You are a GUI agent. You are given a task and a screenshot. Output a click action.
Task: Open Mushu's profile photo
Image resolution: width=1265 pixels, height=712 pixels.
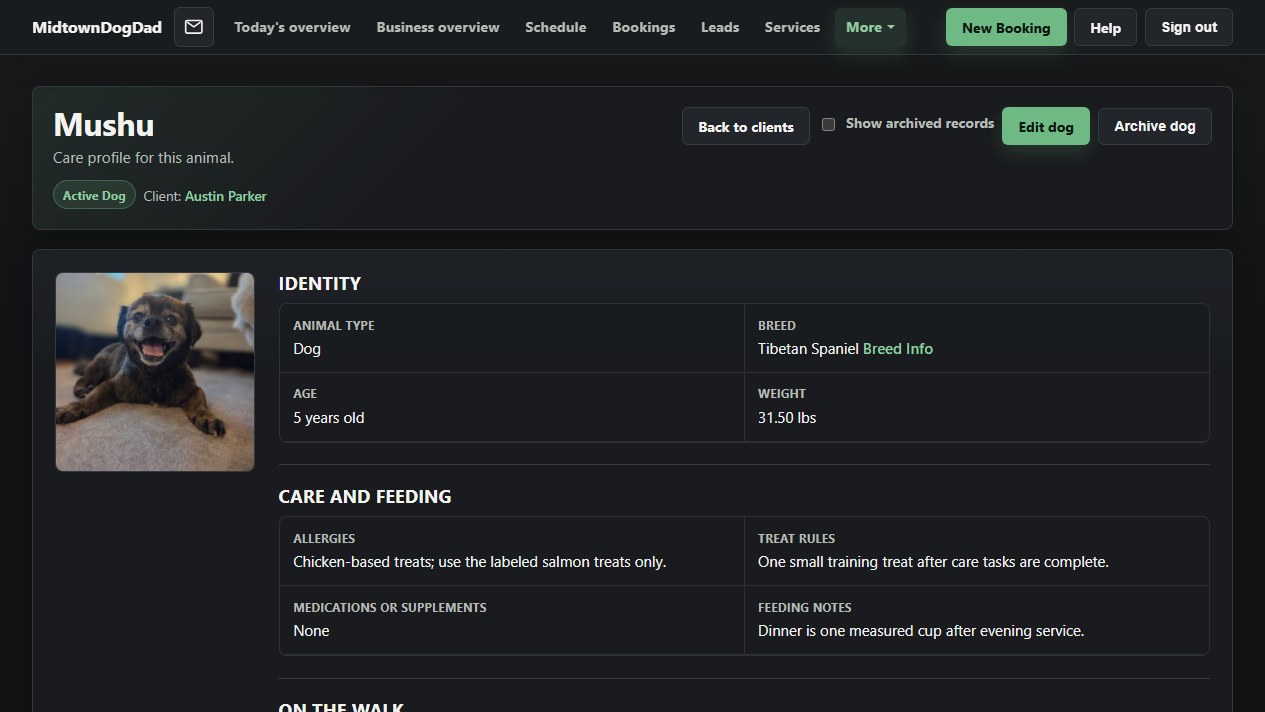click(x=155, y=372)
